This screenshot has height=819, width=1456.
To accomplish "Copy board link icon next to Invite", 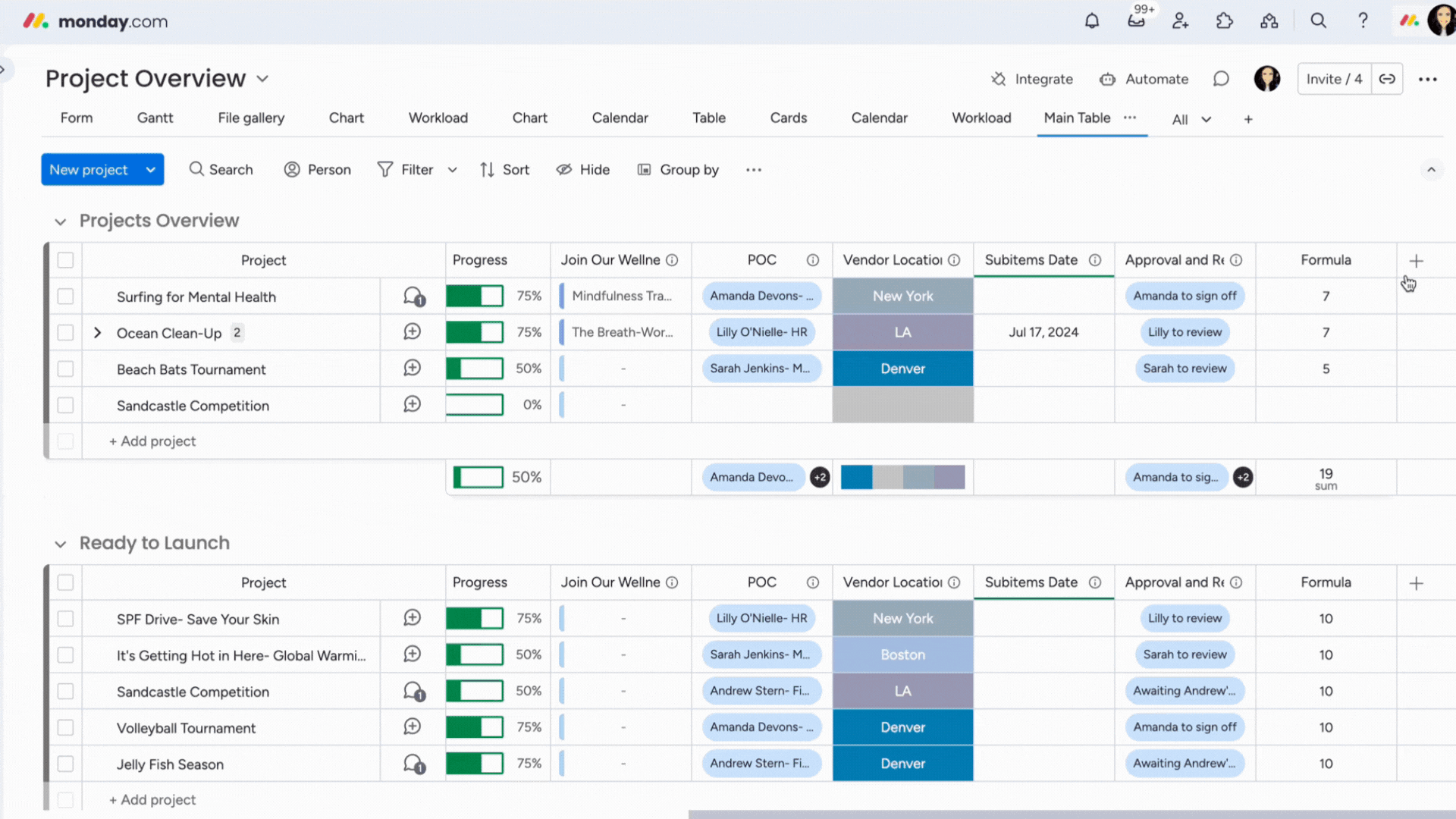I will click(1387, 79).
